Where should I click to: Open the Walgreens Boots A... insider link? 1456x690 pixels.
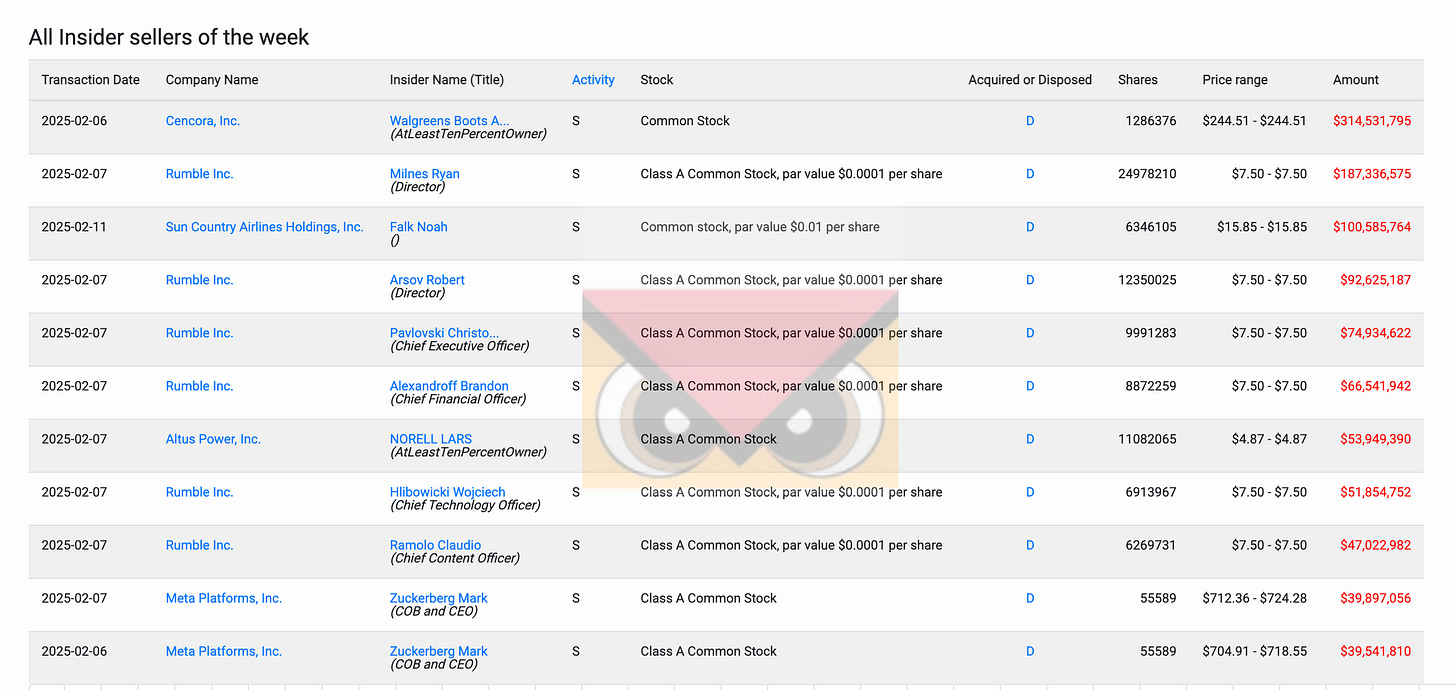click(x=449, y=121)
